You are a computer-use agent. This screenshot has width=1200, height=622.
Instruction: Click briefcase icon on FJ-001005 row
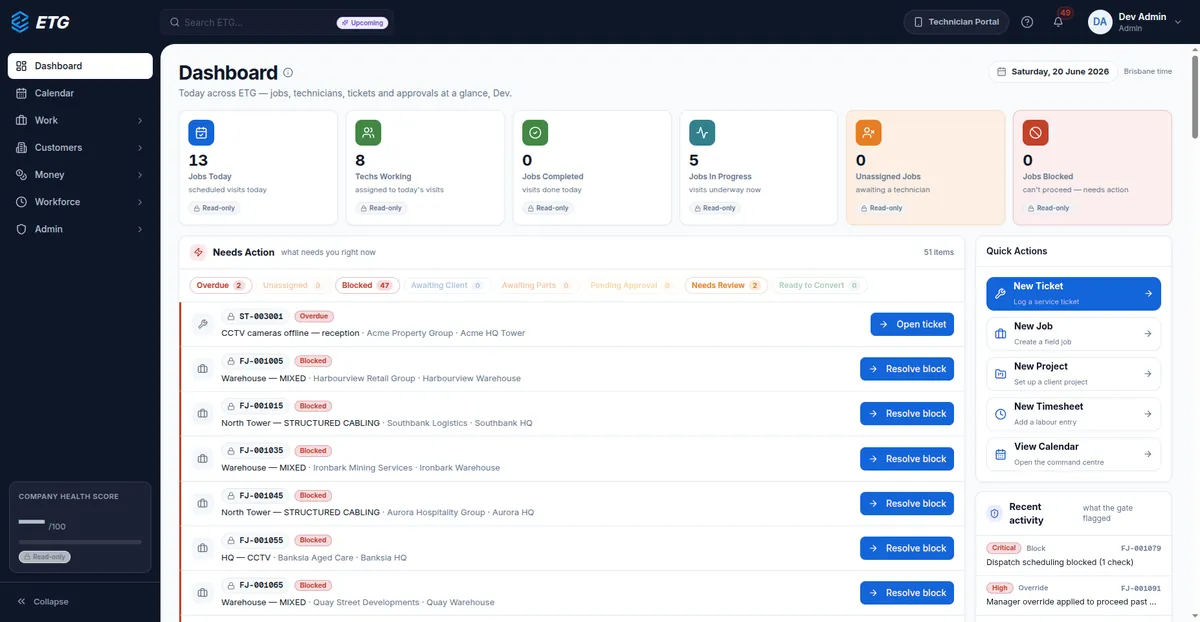click(x=202, y=369)
